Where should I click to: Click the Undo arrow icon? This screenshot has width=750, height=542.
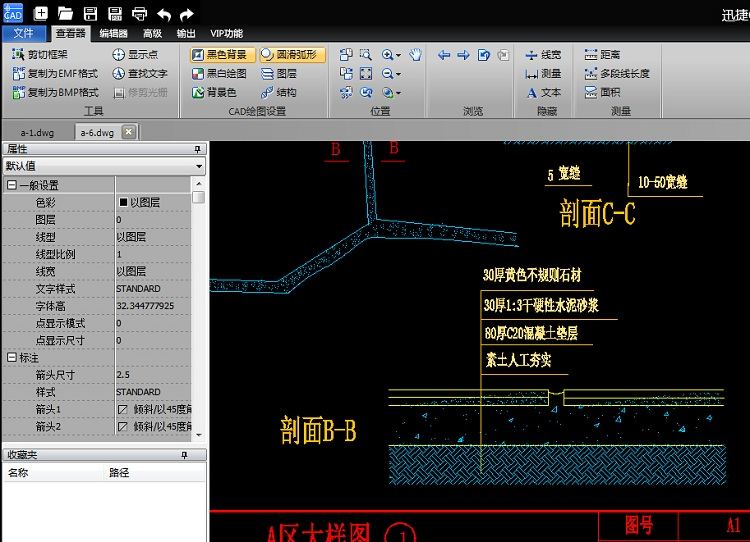point(164,14)
